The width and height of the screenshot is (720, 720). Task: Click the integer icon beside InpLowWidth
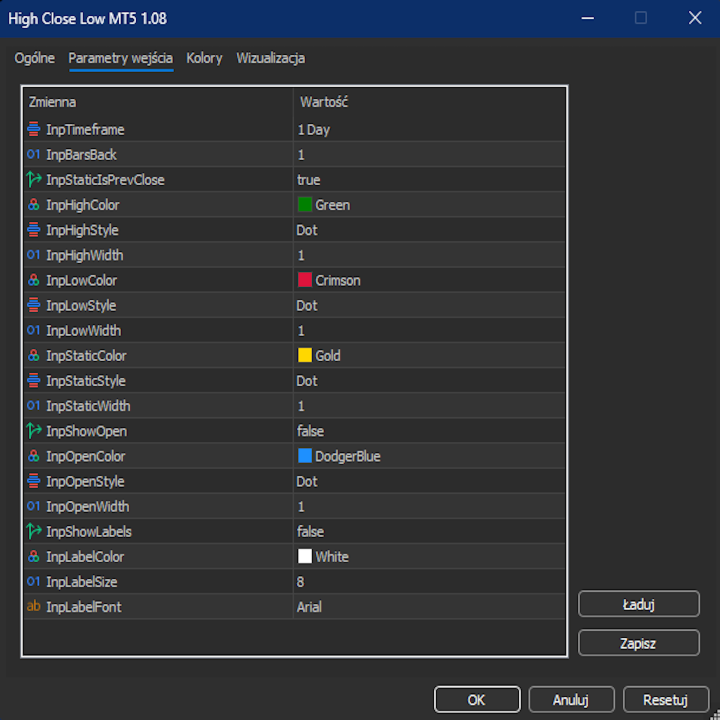point(34,330)
